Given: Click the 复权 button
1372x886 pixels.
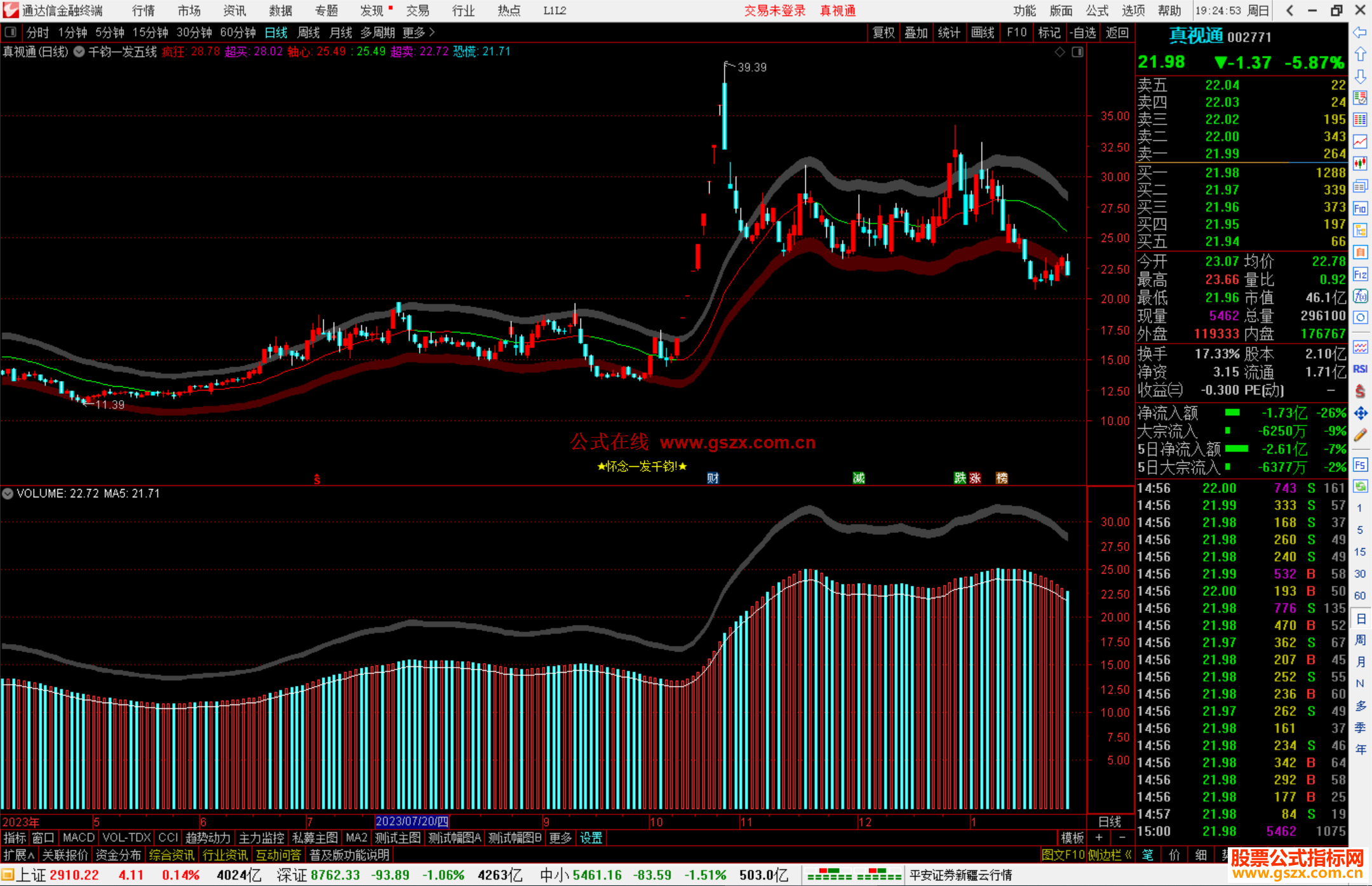Looking at the screenshot, I should [883, 32].
